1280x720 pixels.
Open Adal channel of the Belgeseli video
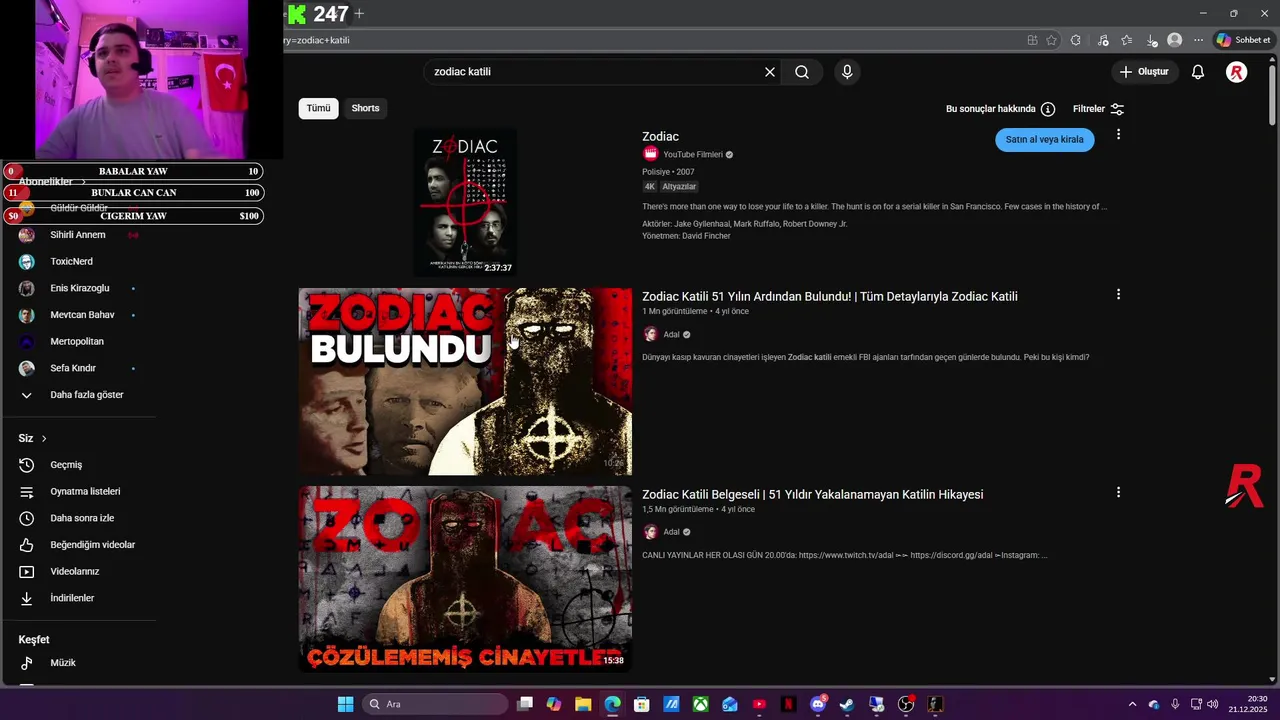(x=671, y=532)
